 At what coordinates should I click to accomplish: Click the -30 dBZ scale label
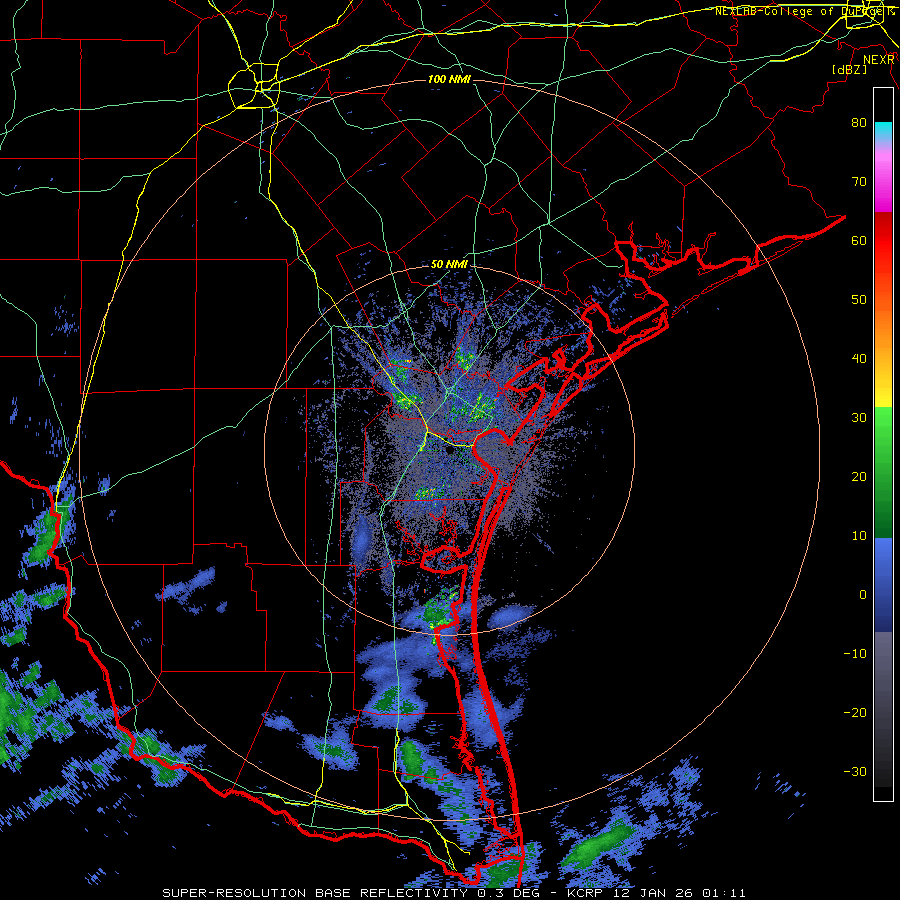tap(855, 771)
